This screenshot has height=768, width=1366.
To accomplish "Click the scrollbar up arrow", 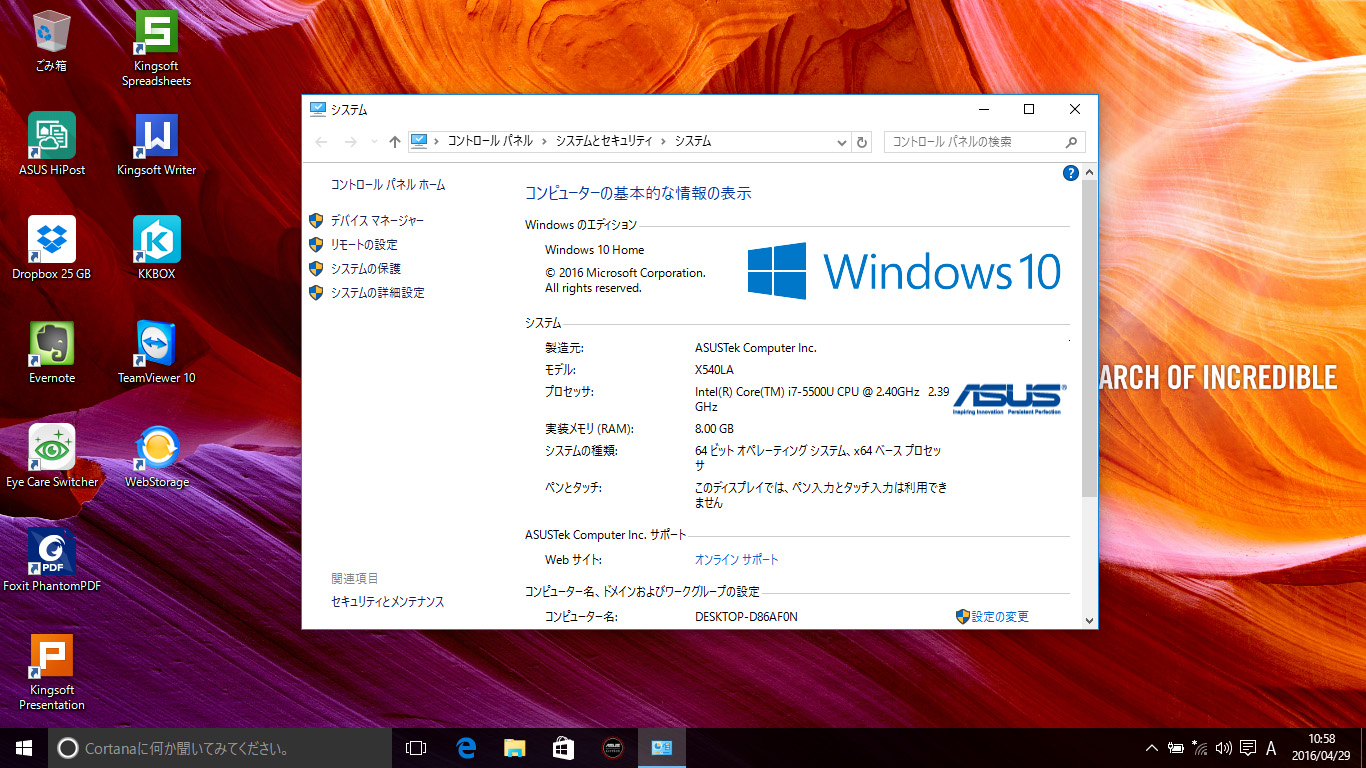I will pos(1090,173).
